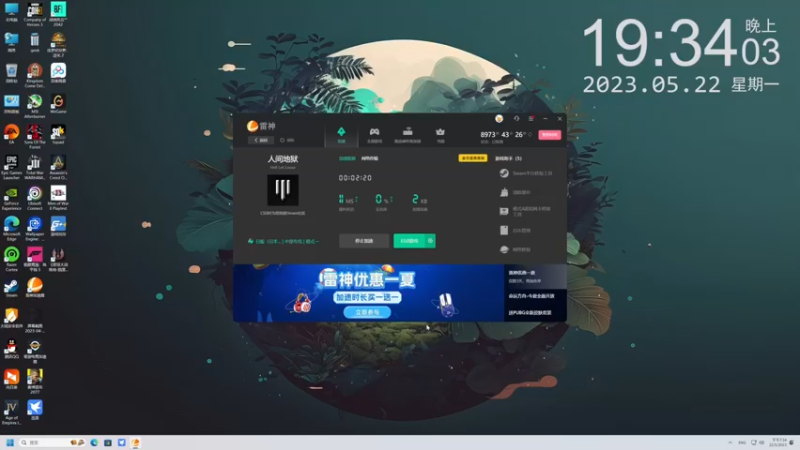The image size is (800, 450).
Task: Open the PUBG news link beside banner
Action: (530, 313)
